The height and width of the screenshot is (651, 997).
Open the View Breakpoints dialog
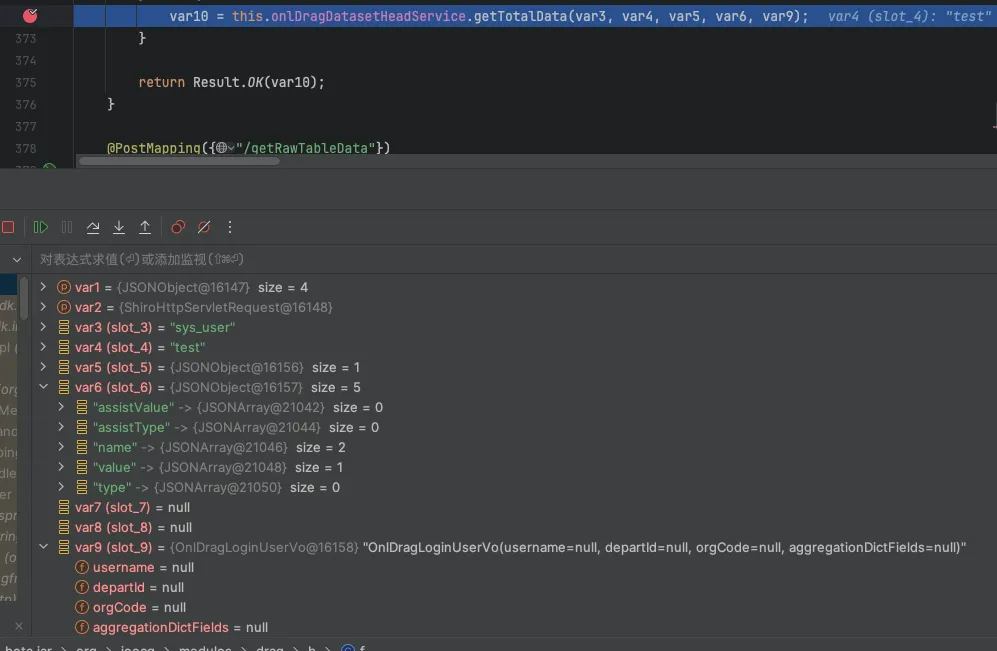(x=178, y=228)
